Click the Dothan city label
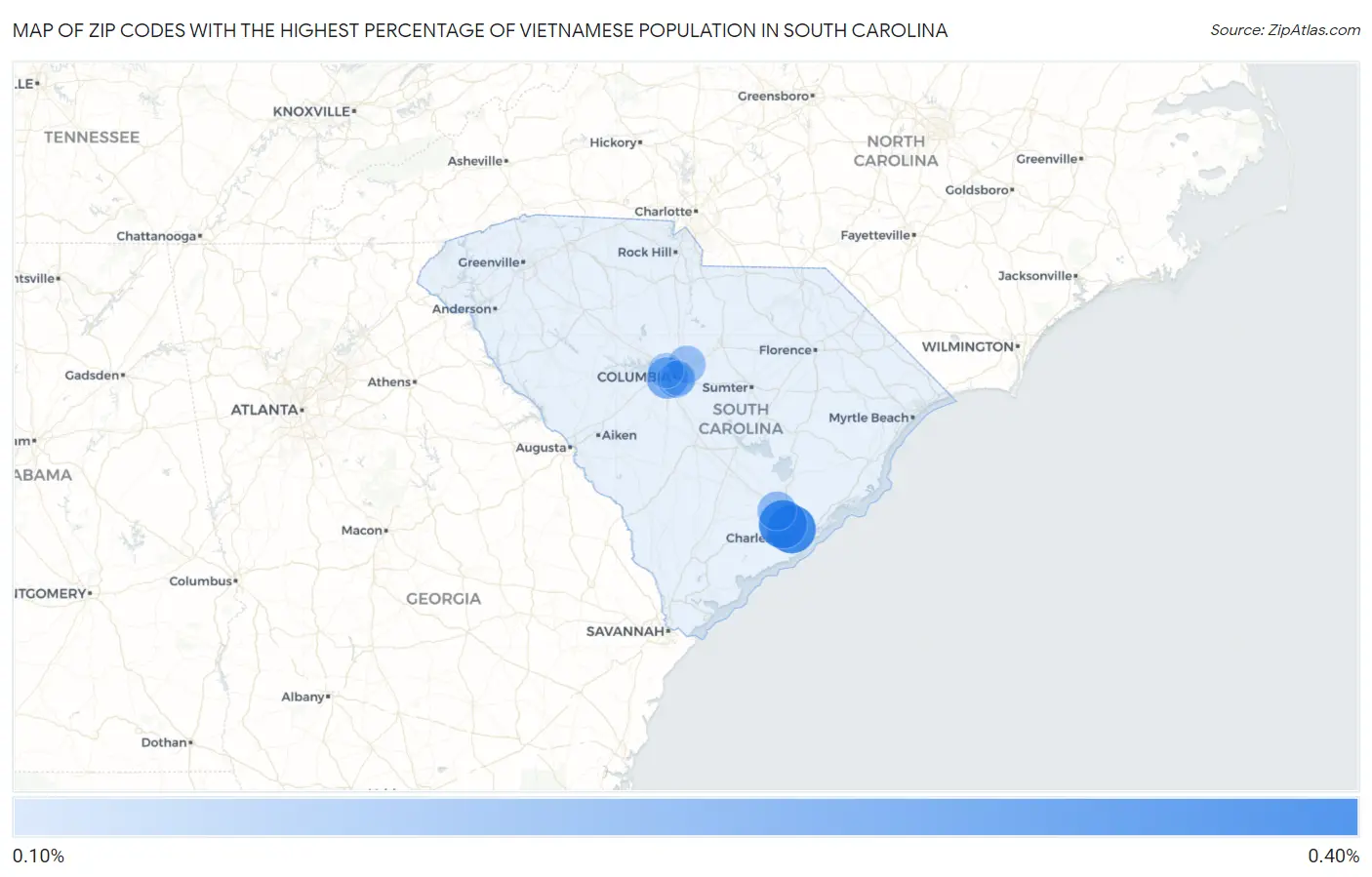Image resolution: width=1372 pixels, height=877 pixels. 164,742
